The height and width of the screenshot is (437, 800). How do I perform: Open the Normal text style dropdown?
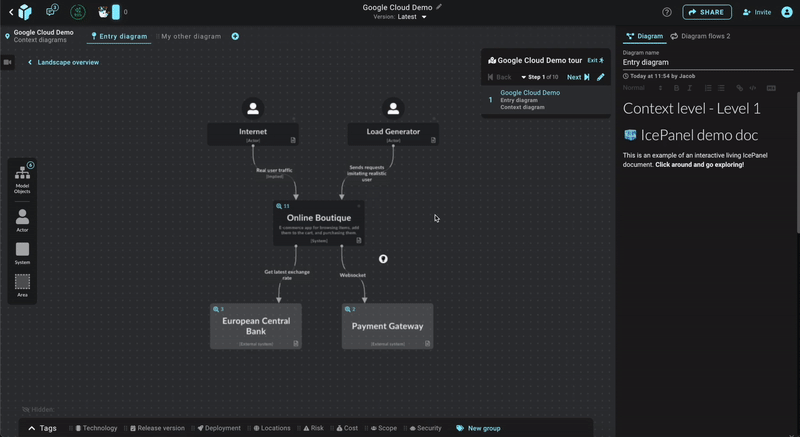tap(642, 88)
